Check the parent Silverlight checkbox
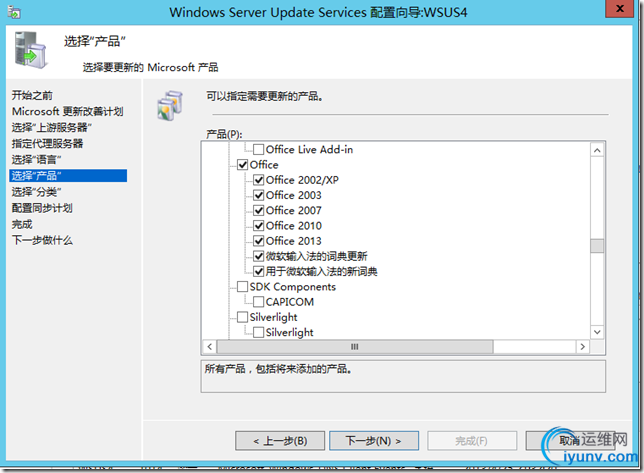 242,317
